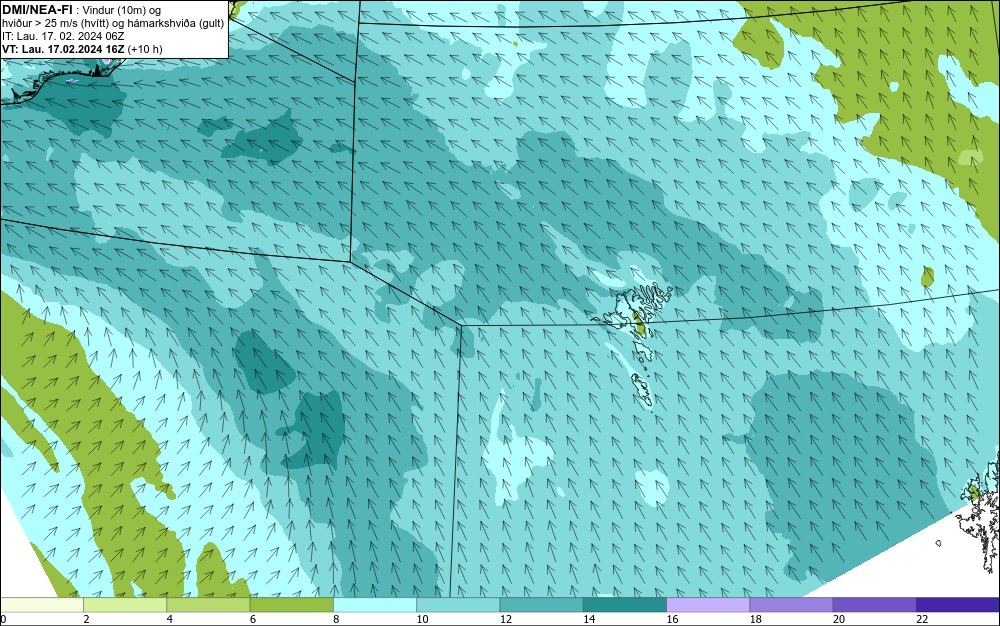Click the 'Vindur (10m) og' label
1000x626 pixels.
[122, 10]
